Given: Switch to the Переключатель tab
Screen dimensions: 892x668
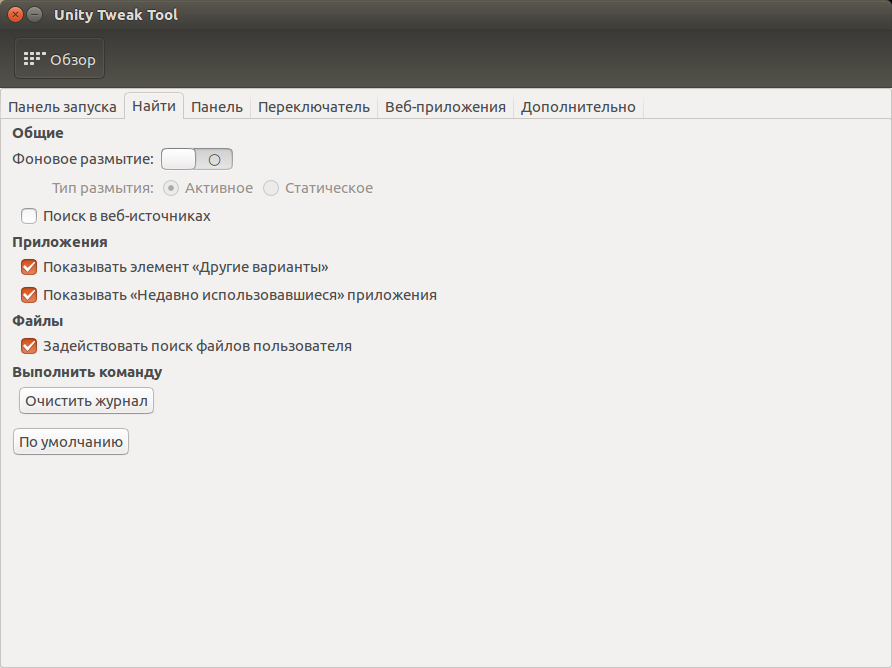Looking at the screenshot, I should pos(313,107).
